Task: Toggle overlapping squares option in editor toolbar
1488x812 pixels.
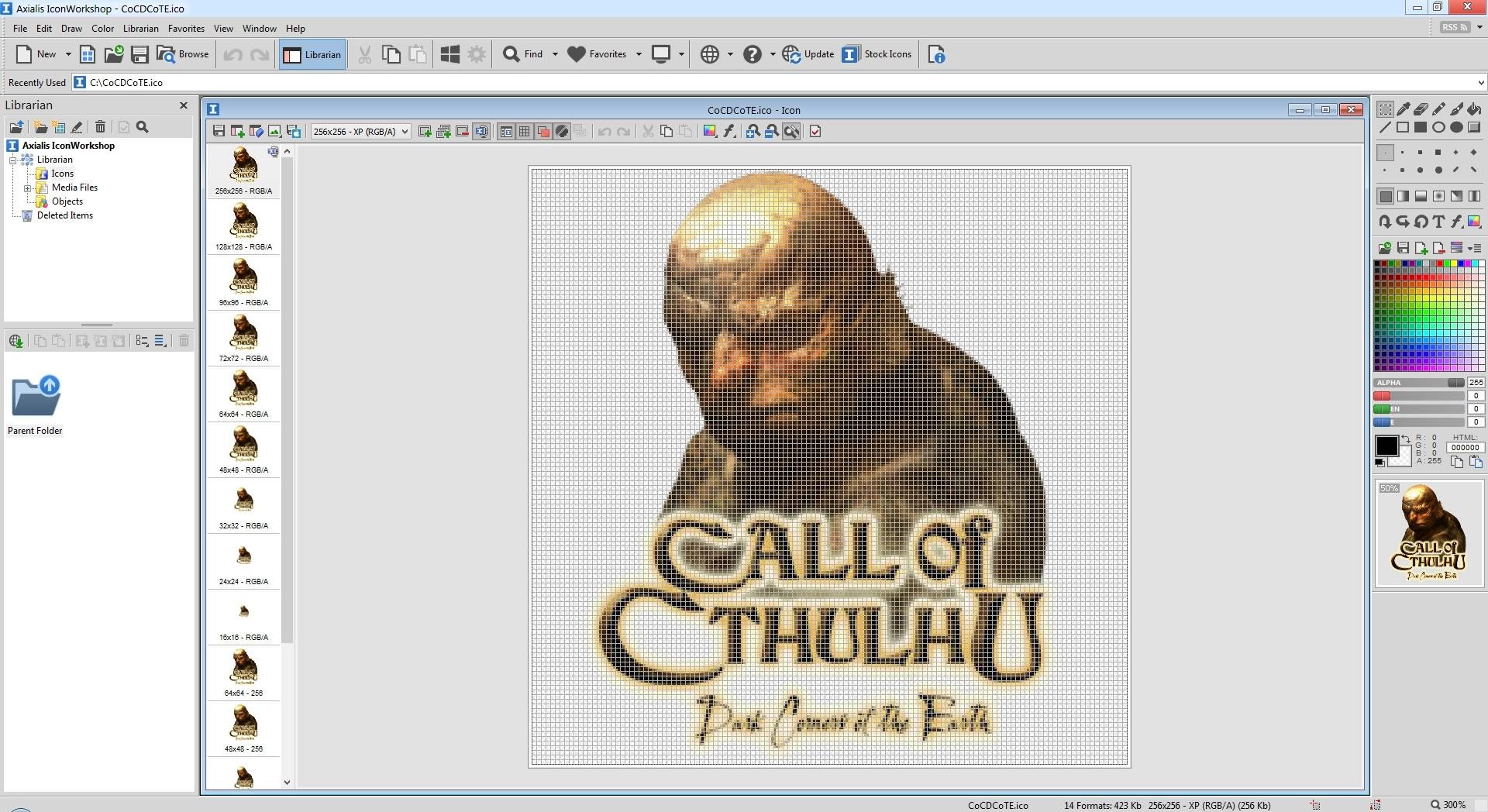Action: pyautogui.click(x=543, y=132)
